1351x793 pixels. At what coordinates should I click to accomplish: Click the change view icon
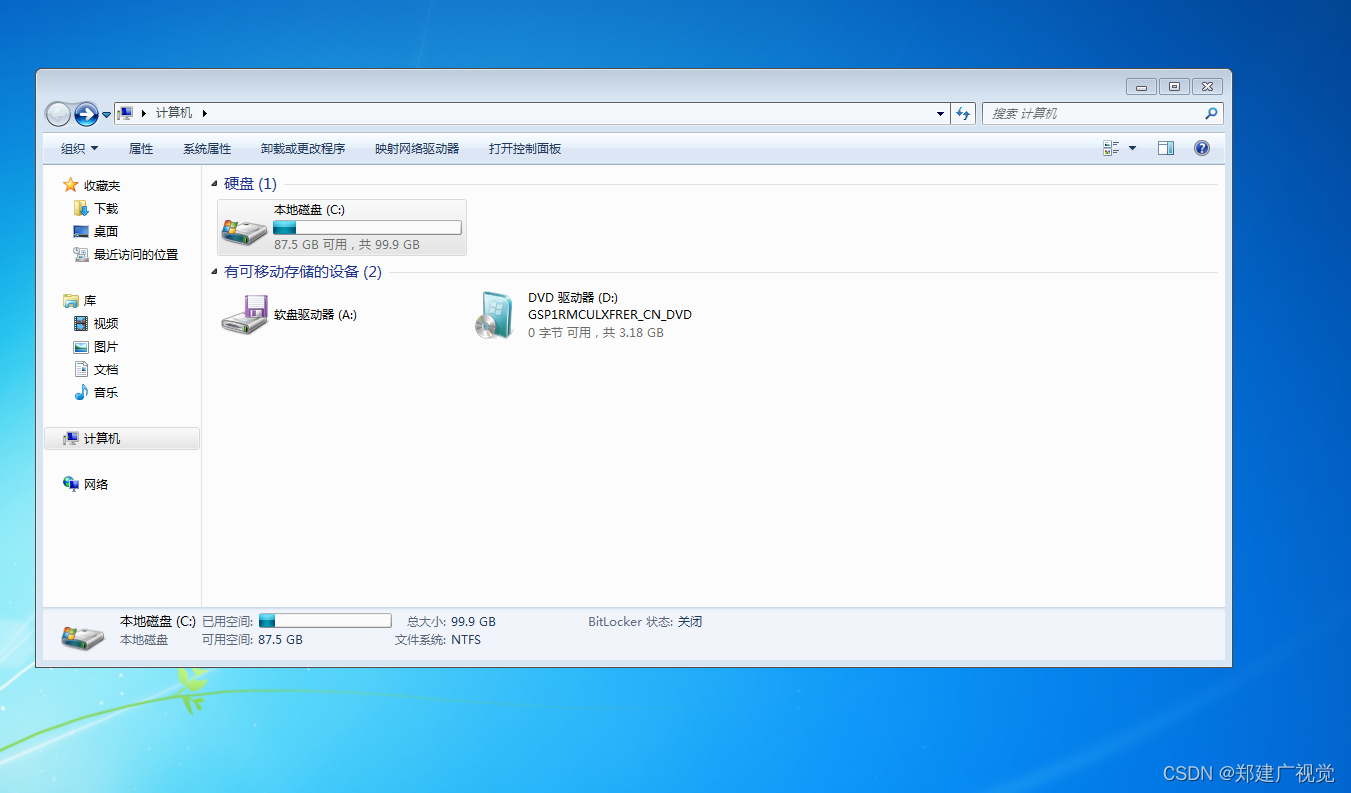point(1111,148)
